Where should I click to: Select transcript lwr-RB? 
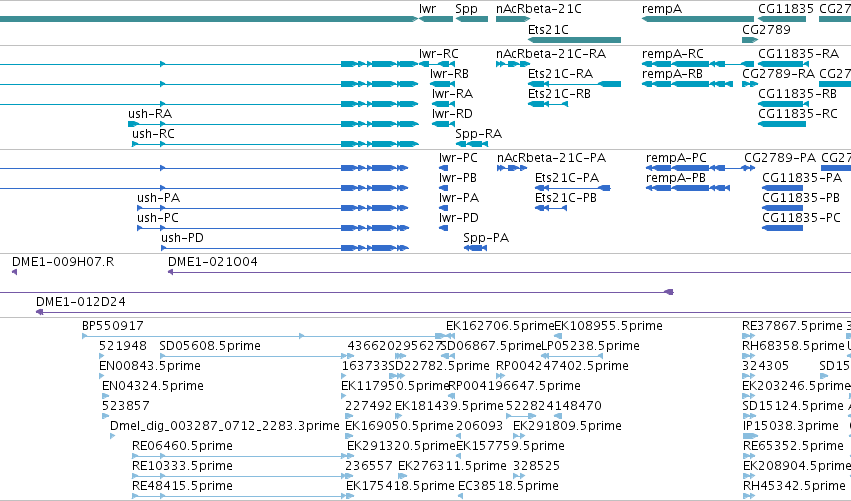point(449,74)
